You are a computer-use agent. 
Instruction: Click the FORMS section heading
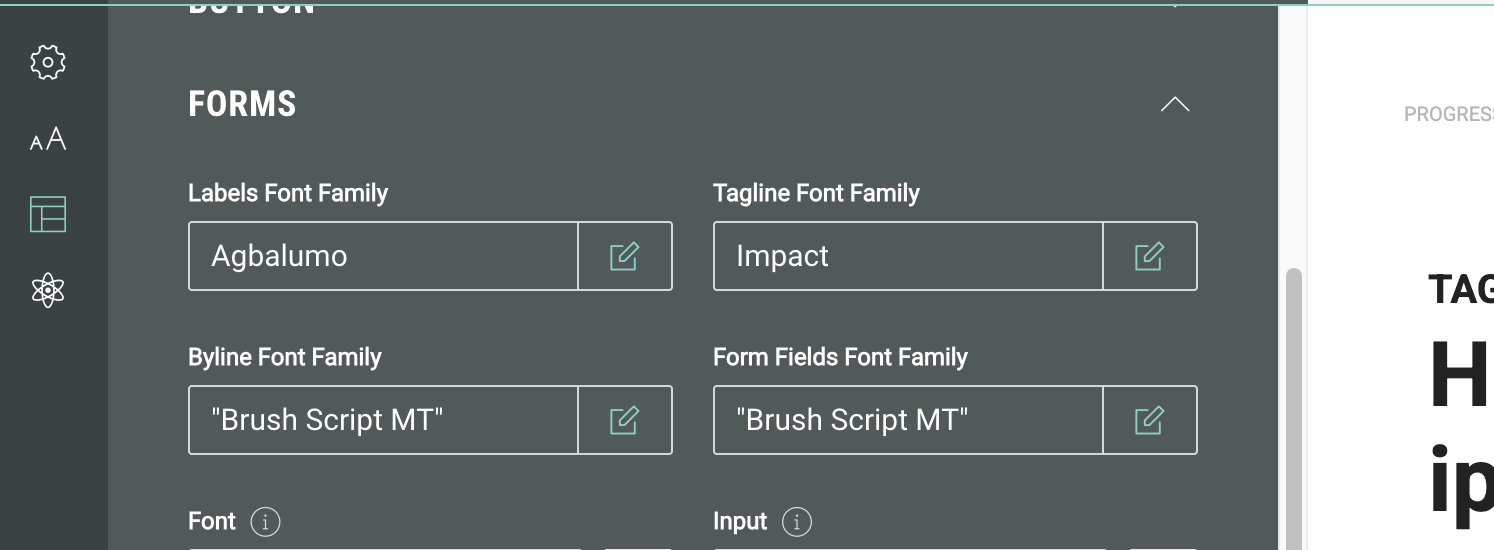pos(242,104)
